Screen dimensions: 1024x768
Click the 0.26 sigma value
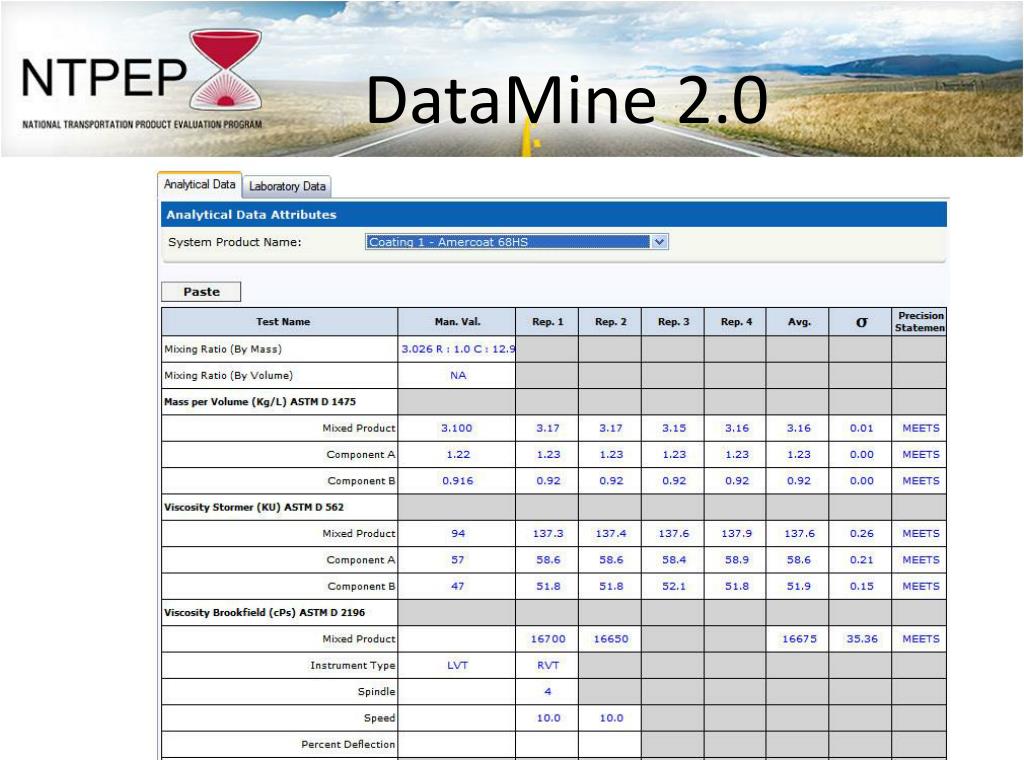pos(861,534)
